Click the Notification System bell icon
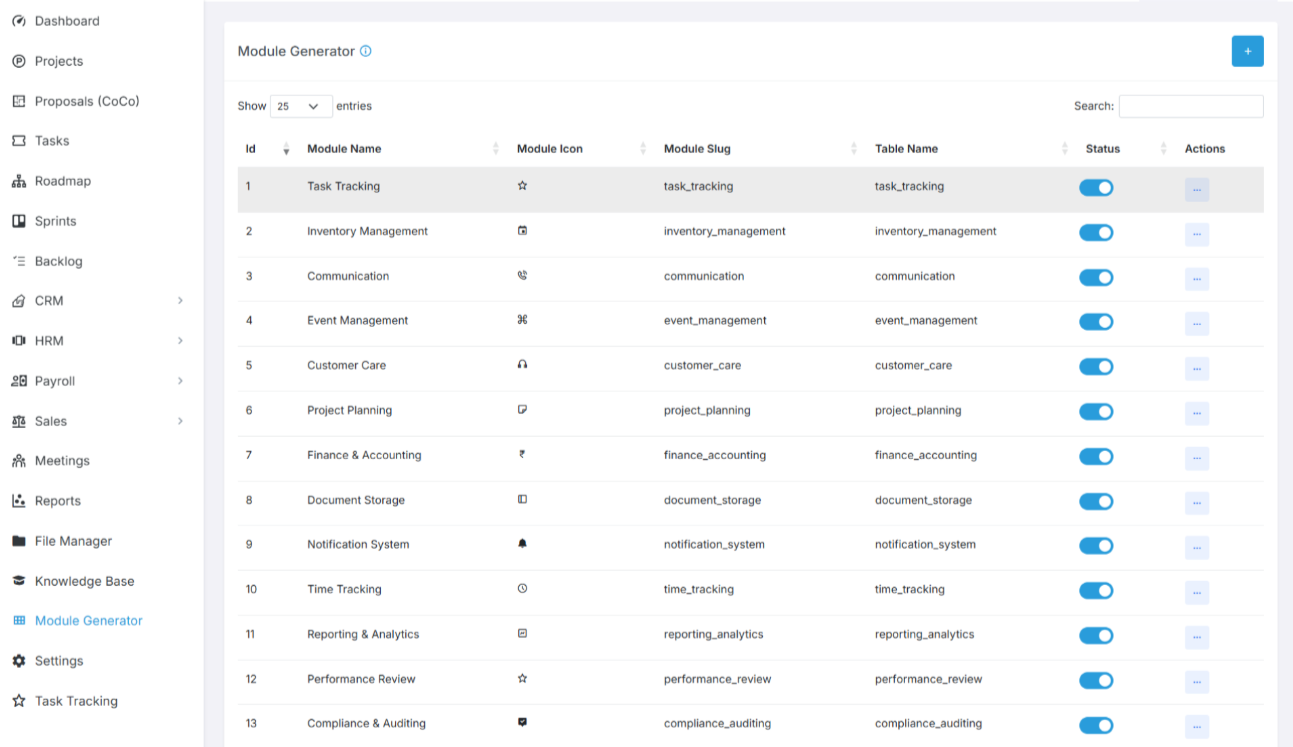1293x747 pixels. click(x=522, y=544)
